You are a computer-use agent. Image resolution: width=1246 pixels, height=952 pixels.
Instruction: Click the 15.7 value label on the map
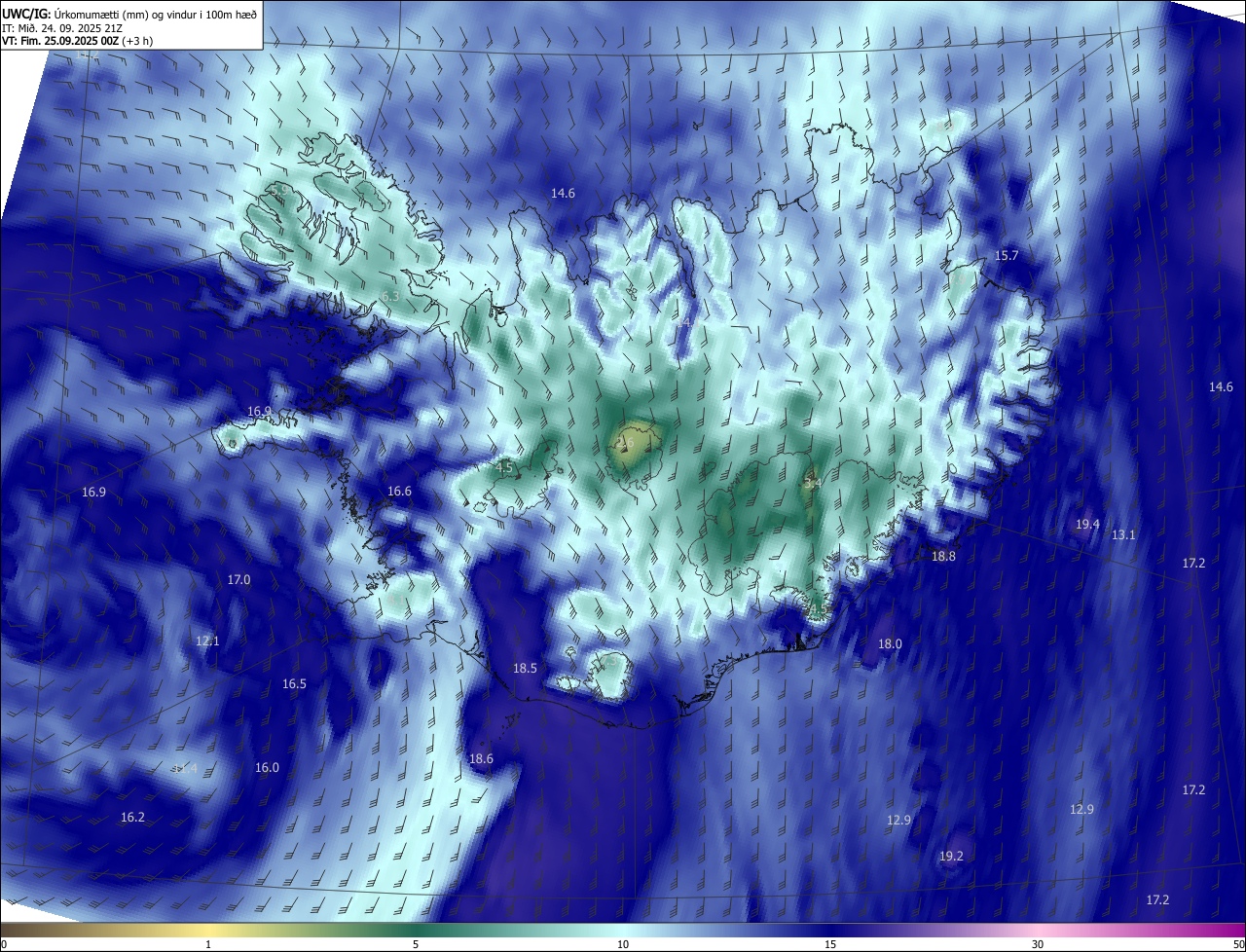(x=1006, y=256)
